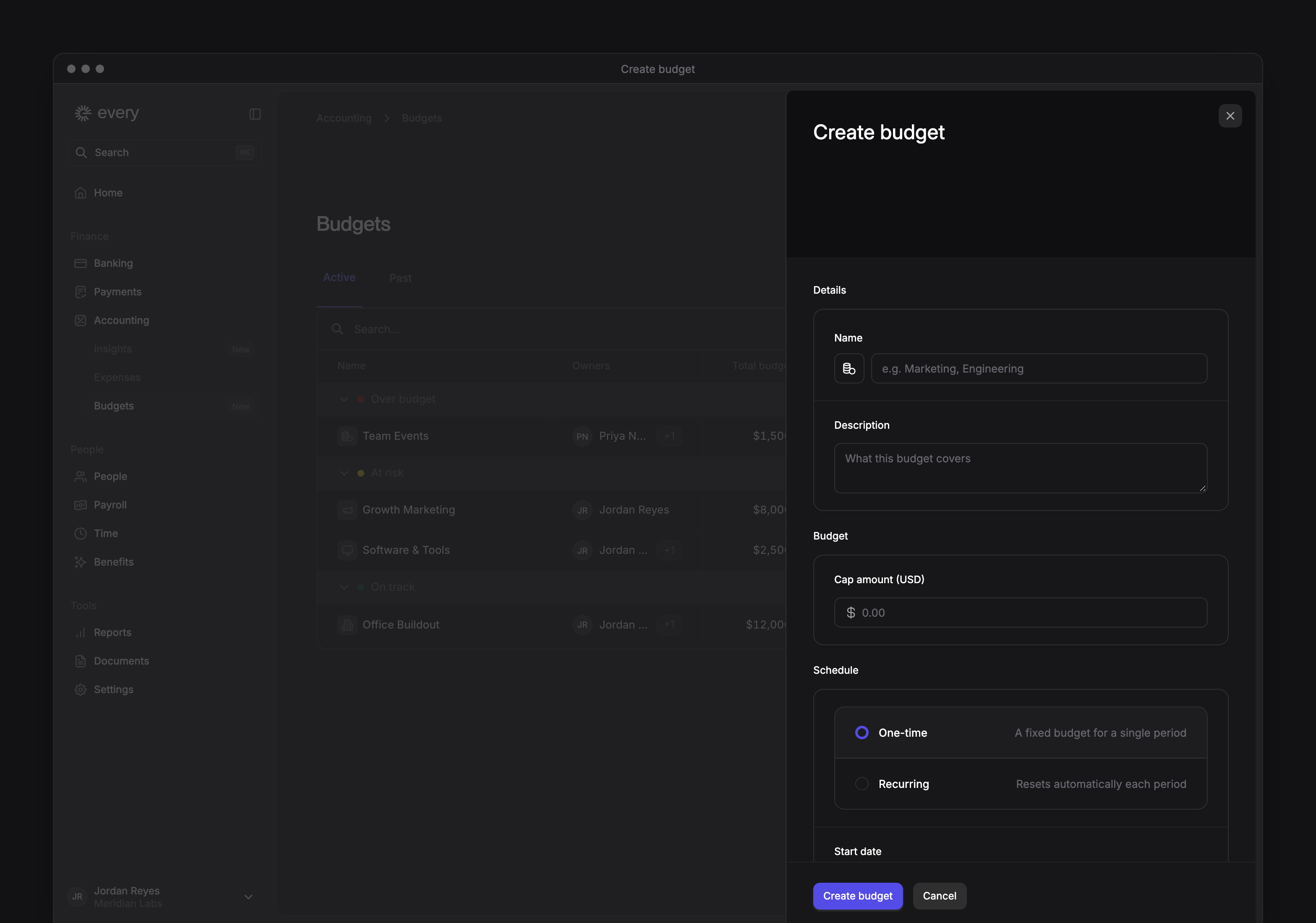Click the Cap amount input field
This screenshot has height=923, width=1316.
[x=1020, y=613]
